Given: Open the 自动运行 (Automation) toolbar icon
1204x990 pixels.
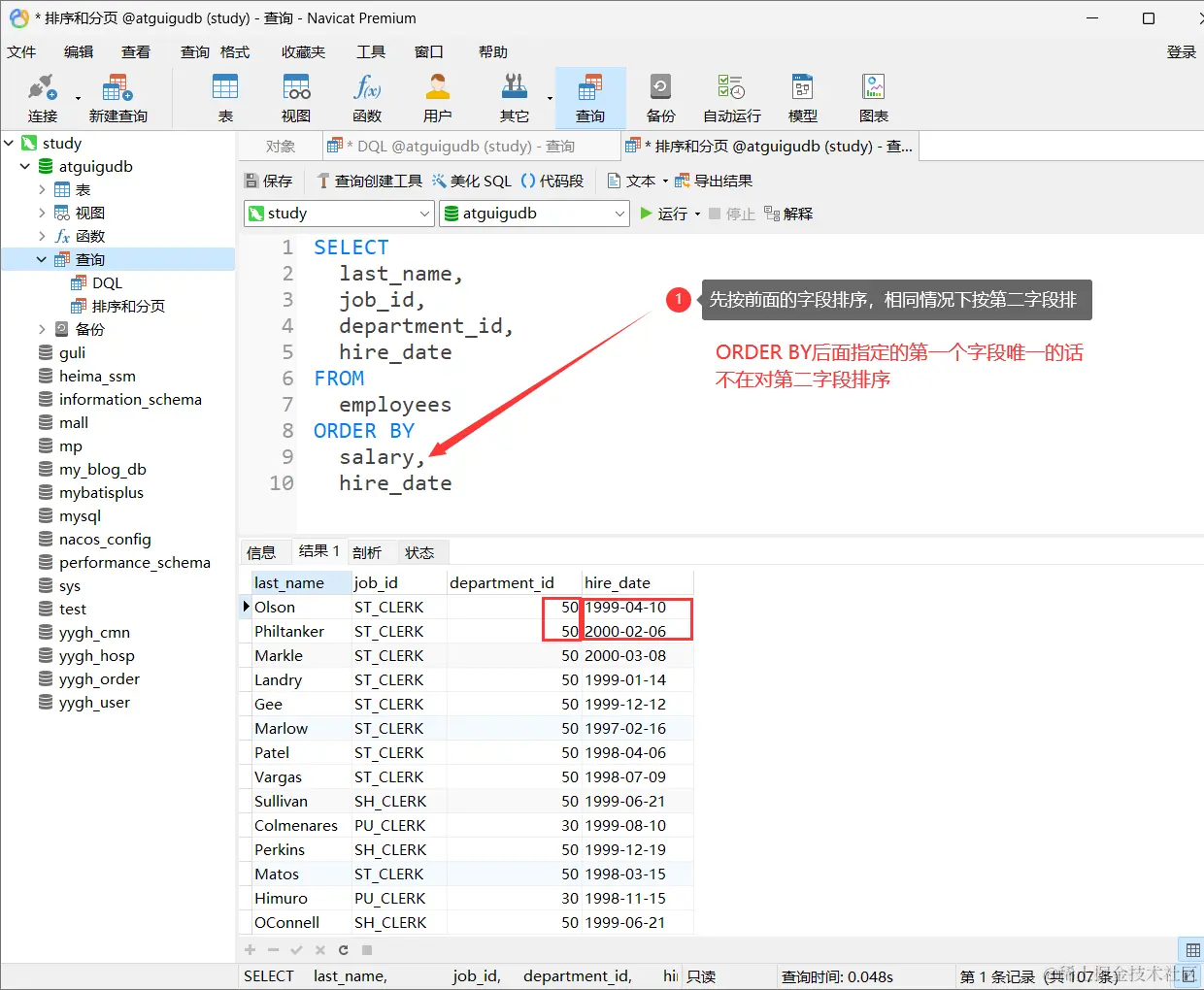Looking at the screenshot, I should [732, 99].
